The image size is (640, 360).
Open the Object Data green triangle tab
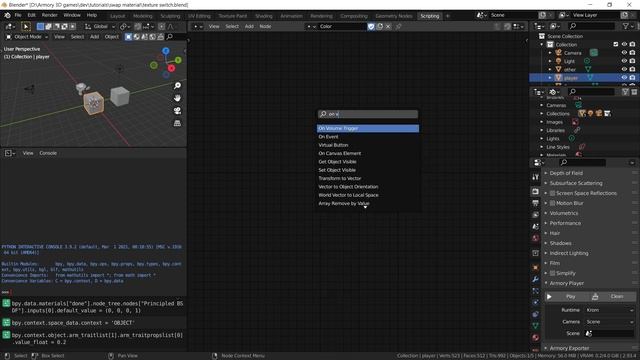536,326
